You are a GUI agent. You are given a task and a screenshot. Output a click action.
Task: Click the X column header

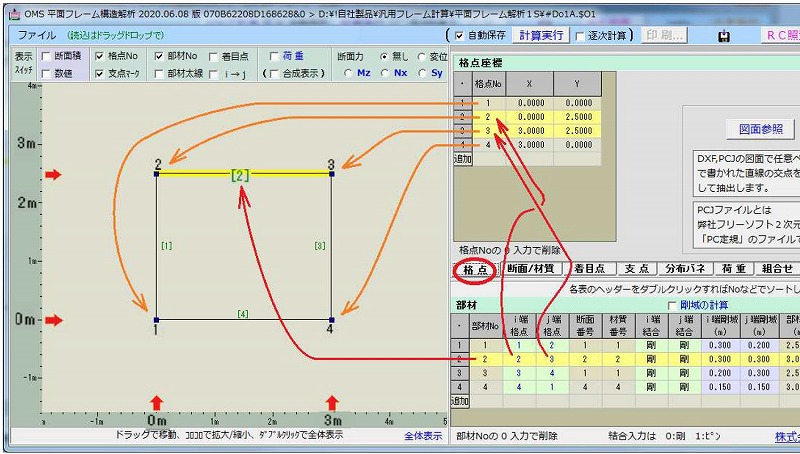tap(529, 84)
